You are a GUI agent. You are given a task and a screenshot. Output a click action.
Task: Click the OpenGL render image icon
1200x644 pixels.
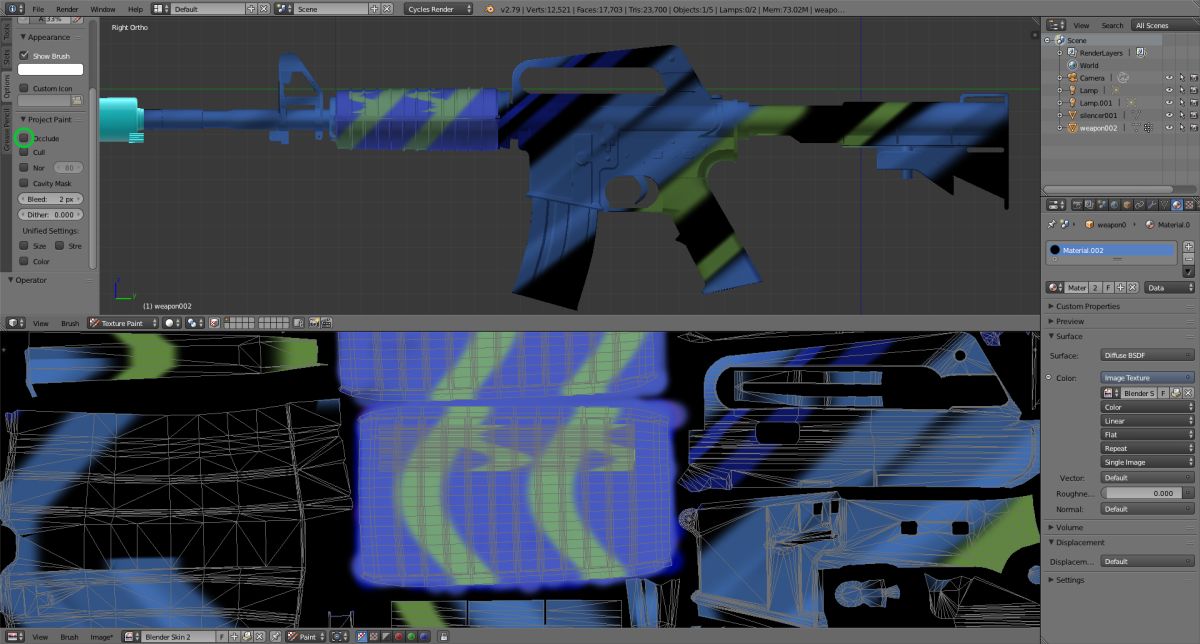click(314, 323)
